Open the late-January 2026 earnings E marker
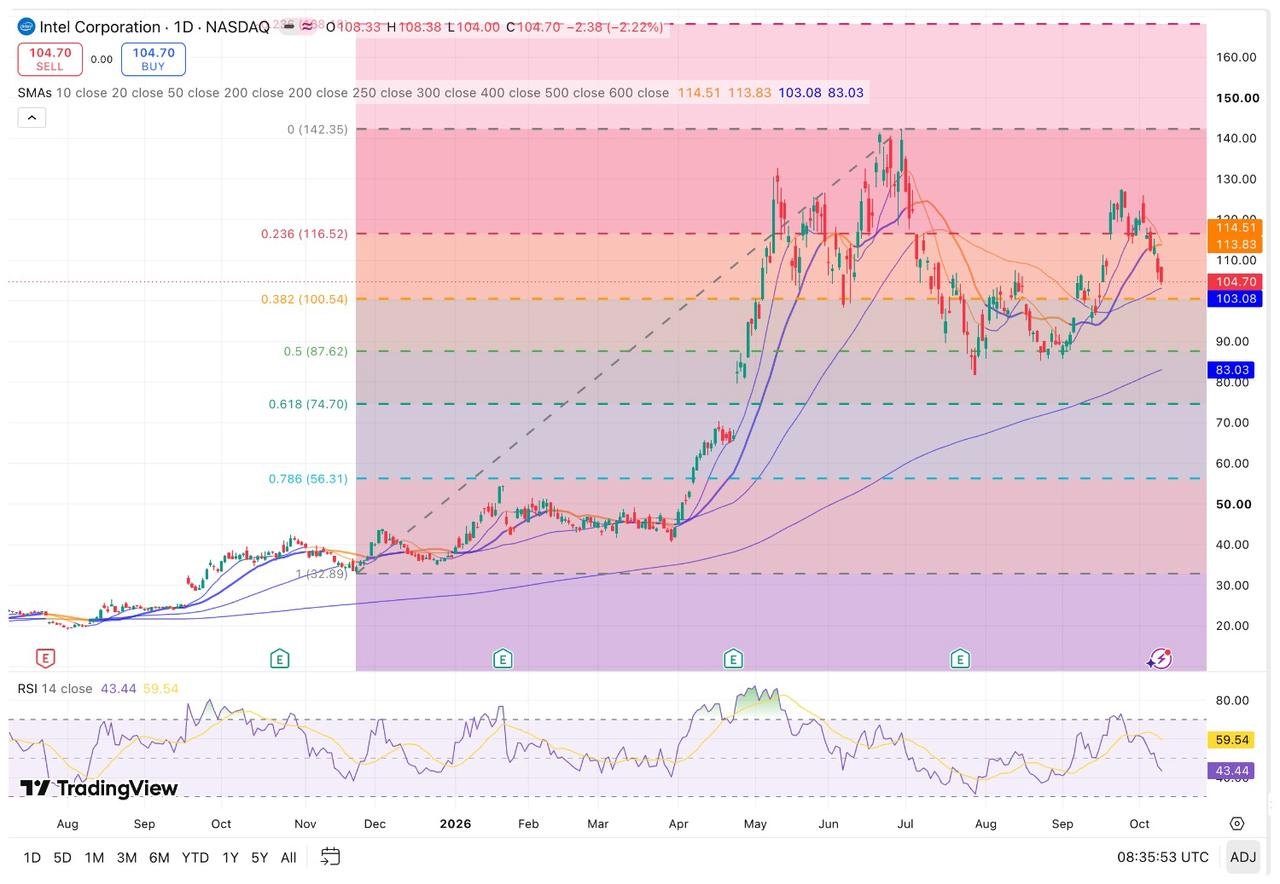The image size is (1280, 884). tap(502, 658)
